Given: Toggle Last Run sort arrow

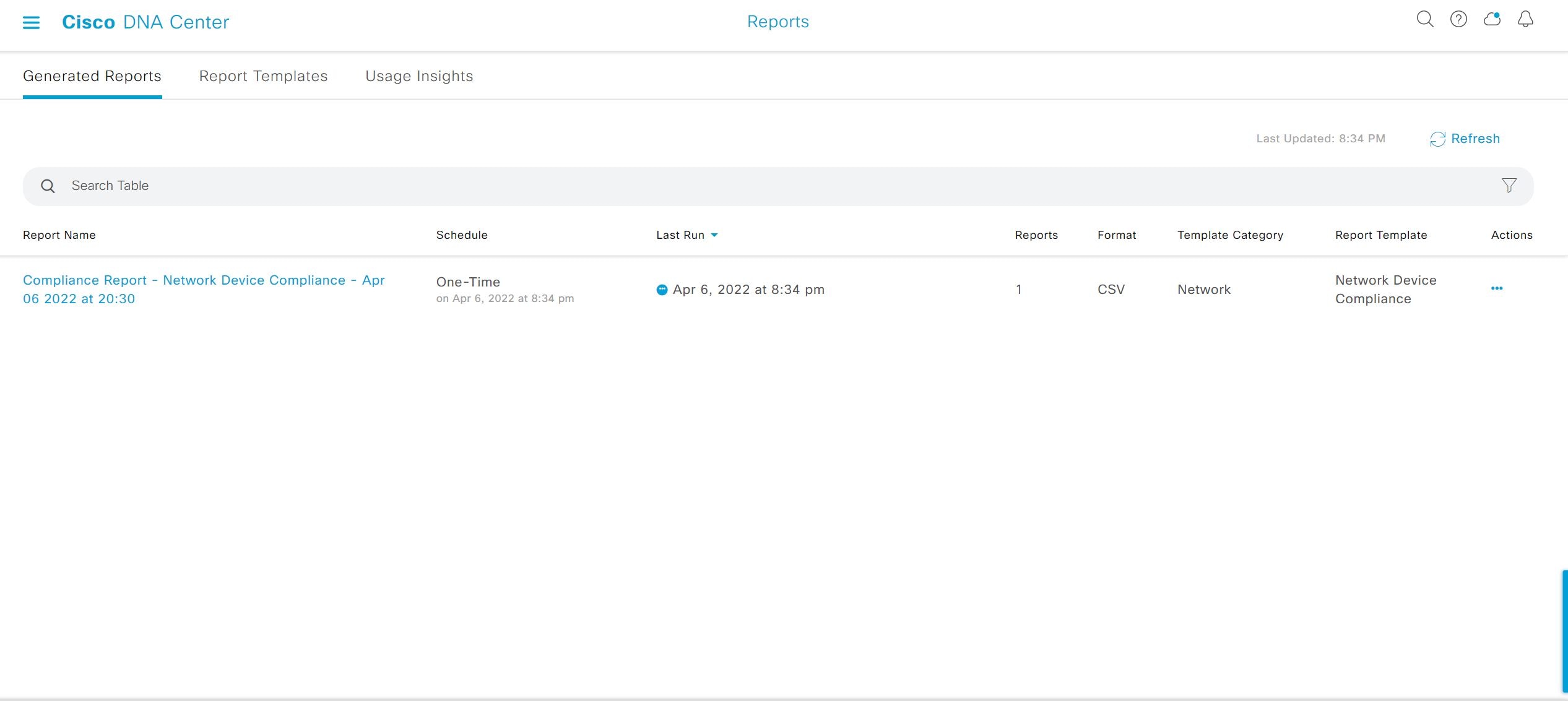Looking at the screenshot, I should (714, 235).
